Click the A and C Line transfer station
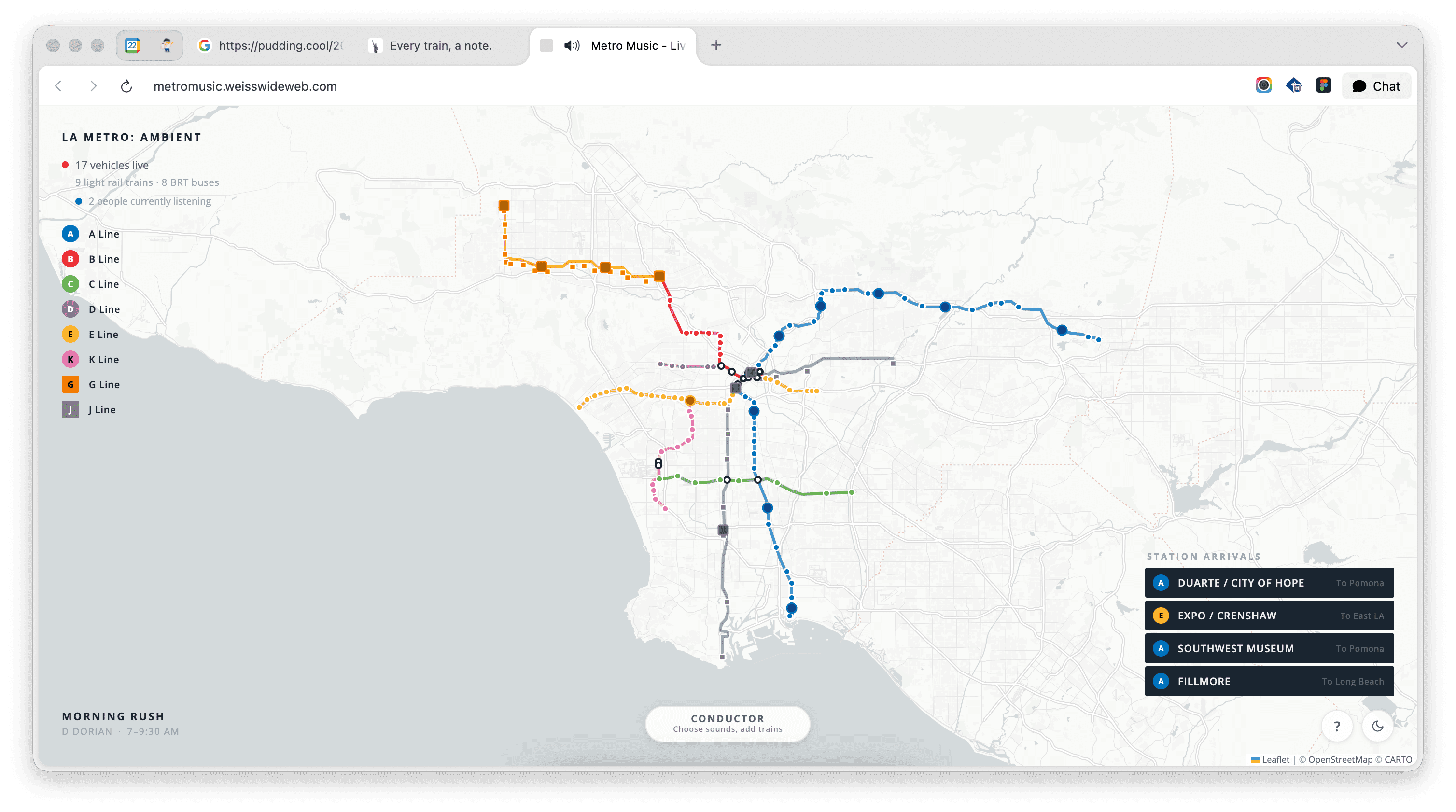Image resolution: width=1456 pixels, height=812 pixels. [x=758, y=480]
